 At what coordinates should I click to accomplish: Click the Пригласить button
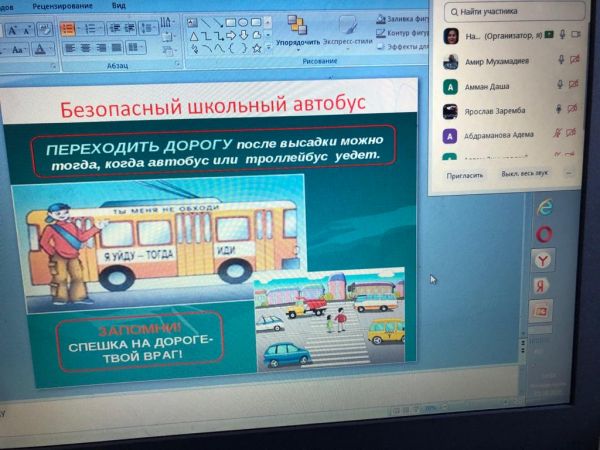click(465, 174)
